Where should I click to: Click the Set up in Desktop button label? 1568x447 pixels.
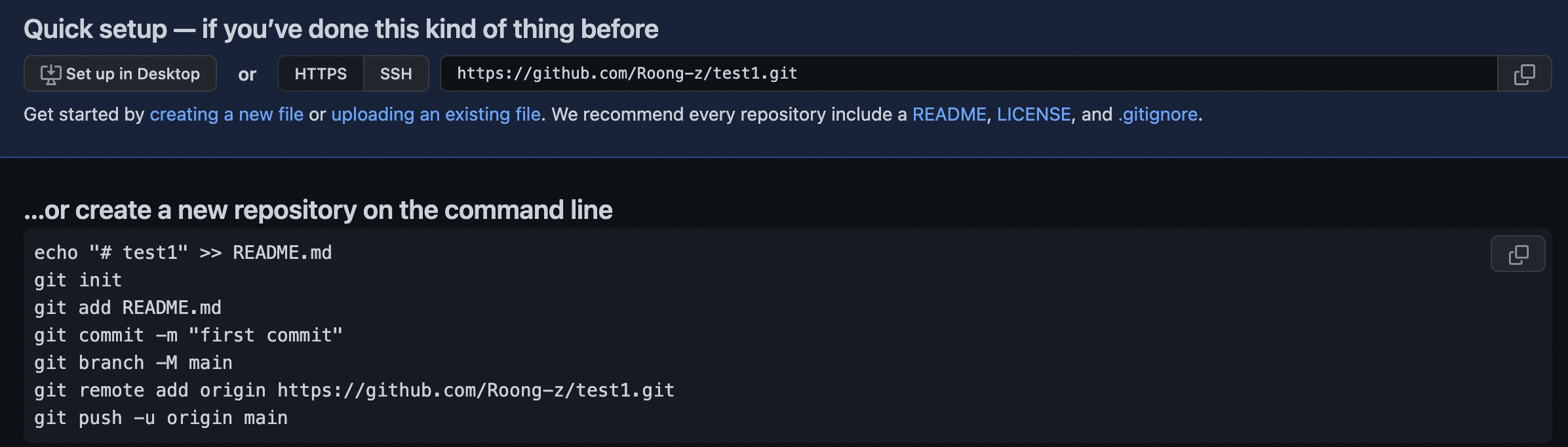(133, 74)
